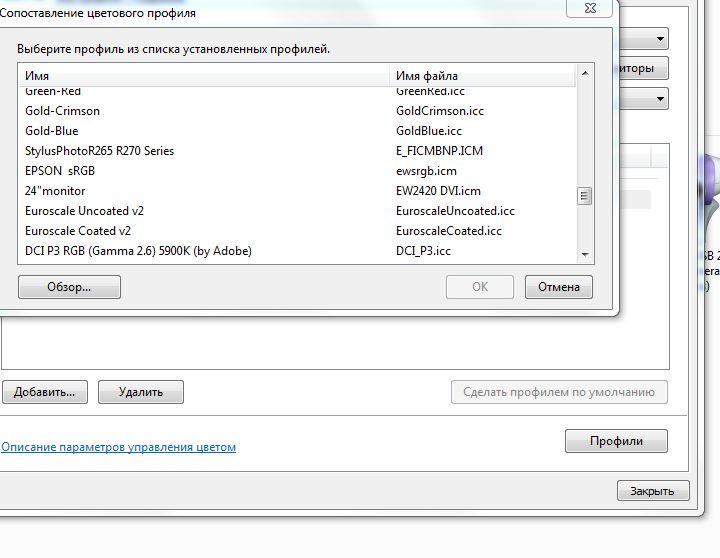Select the EPSON sRGB profile
The image size is (720, 558).
pyautogui.click(x=296, y=171)
